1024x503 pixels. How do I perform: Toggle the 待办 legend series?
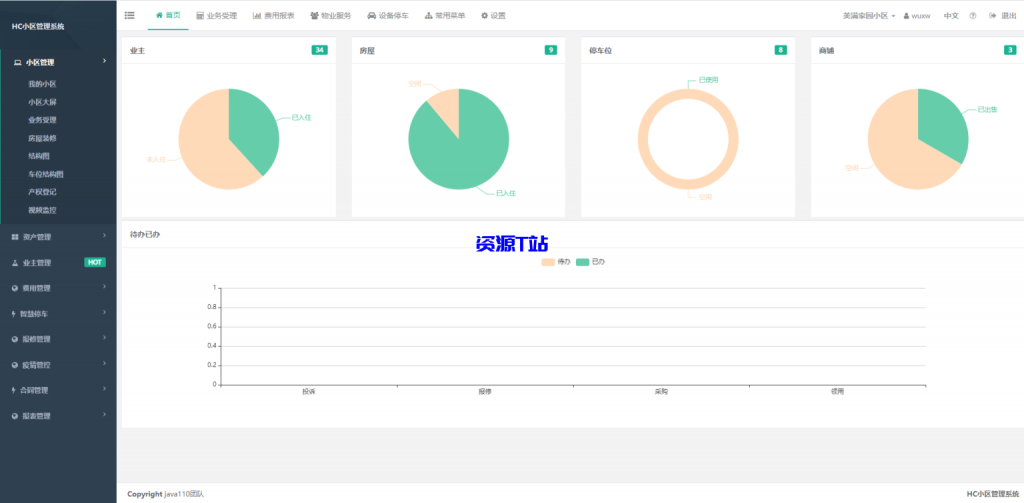555,262
